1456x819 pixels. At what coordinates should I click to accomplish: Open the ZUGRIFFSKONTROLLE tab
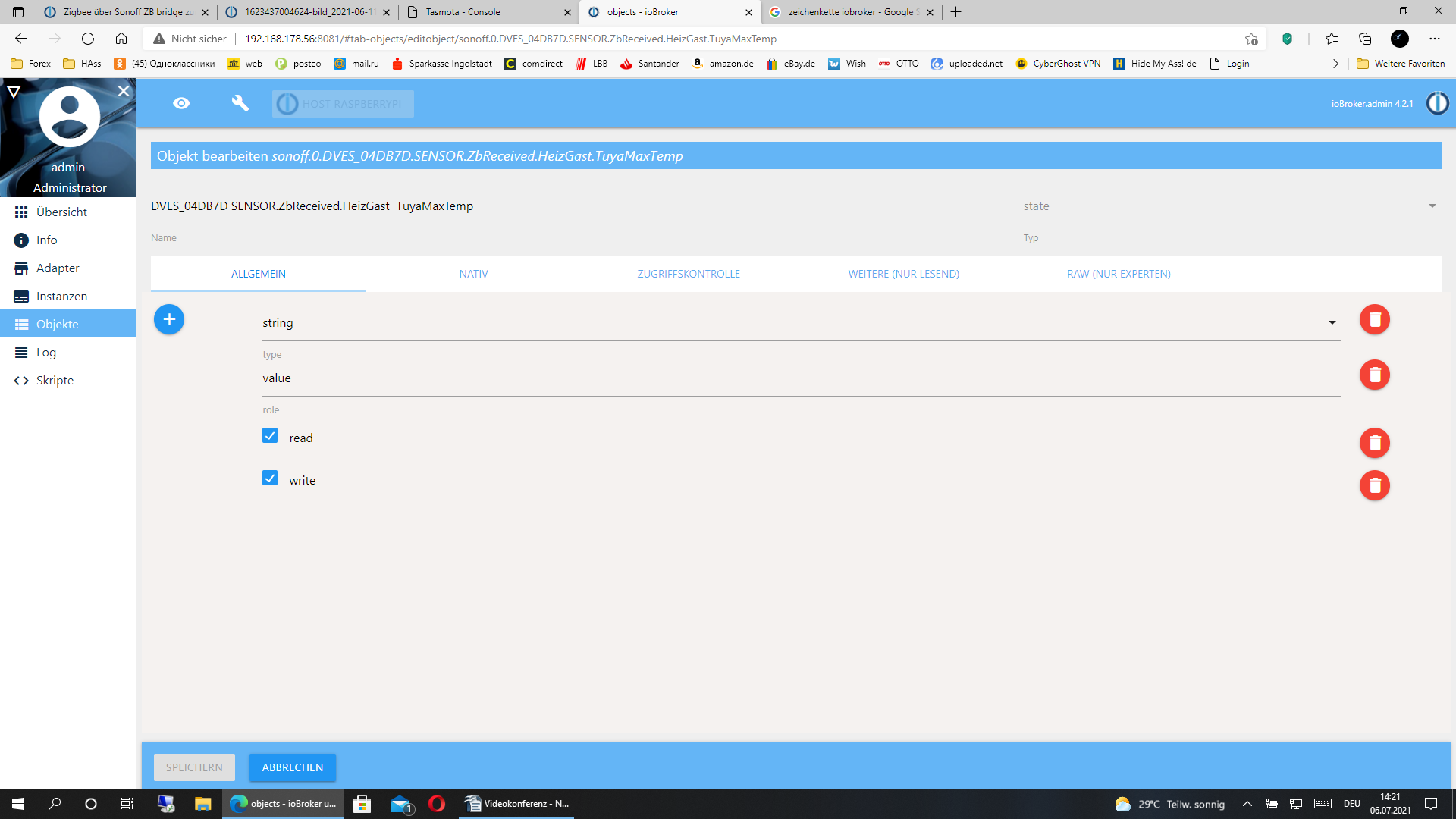click(688, 274)
